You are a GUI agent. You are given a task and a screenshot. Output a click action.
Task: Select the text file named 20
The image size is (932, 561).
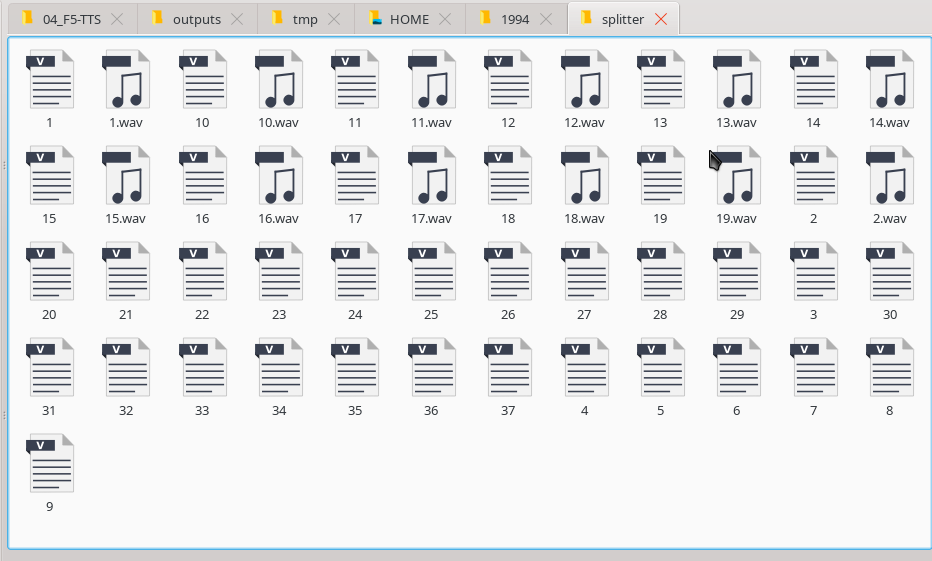[50, 272]
